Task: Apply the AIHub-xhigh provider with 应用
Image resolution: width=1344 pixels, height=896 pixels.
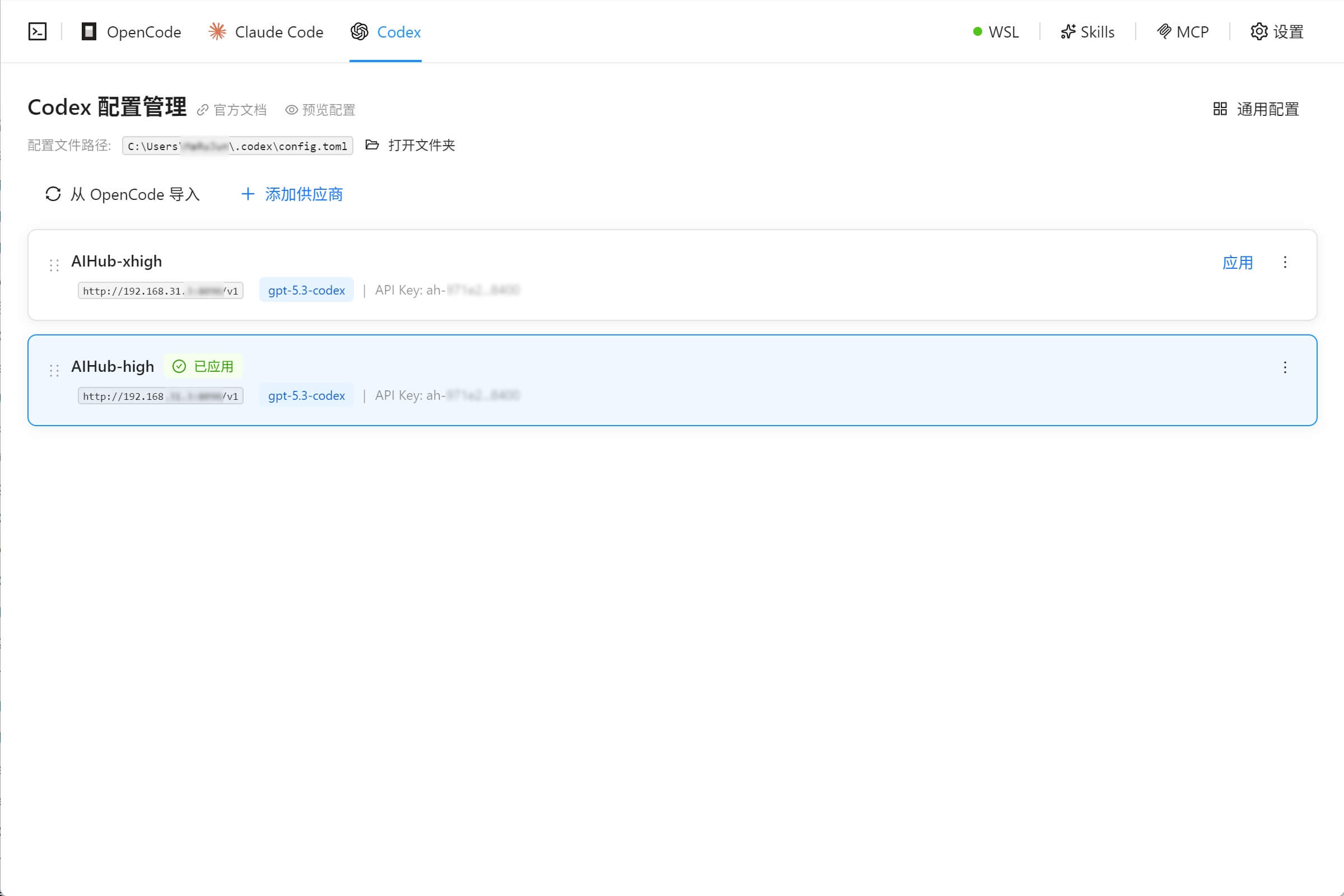Action: [x=1238, y=262]
